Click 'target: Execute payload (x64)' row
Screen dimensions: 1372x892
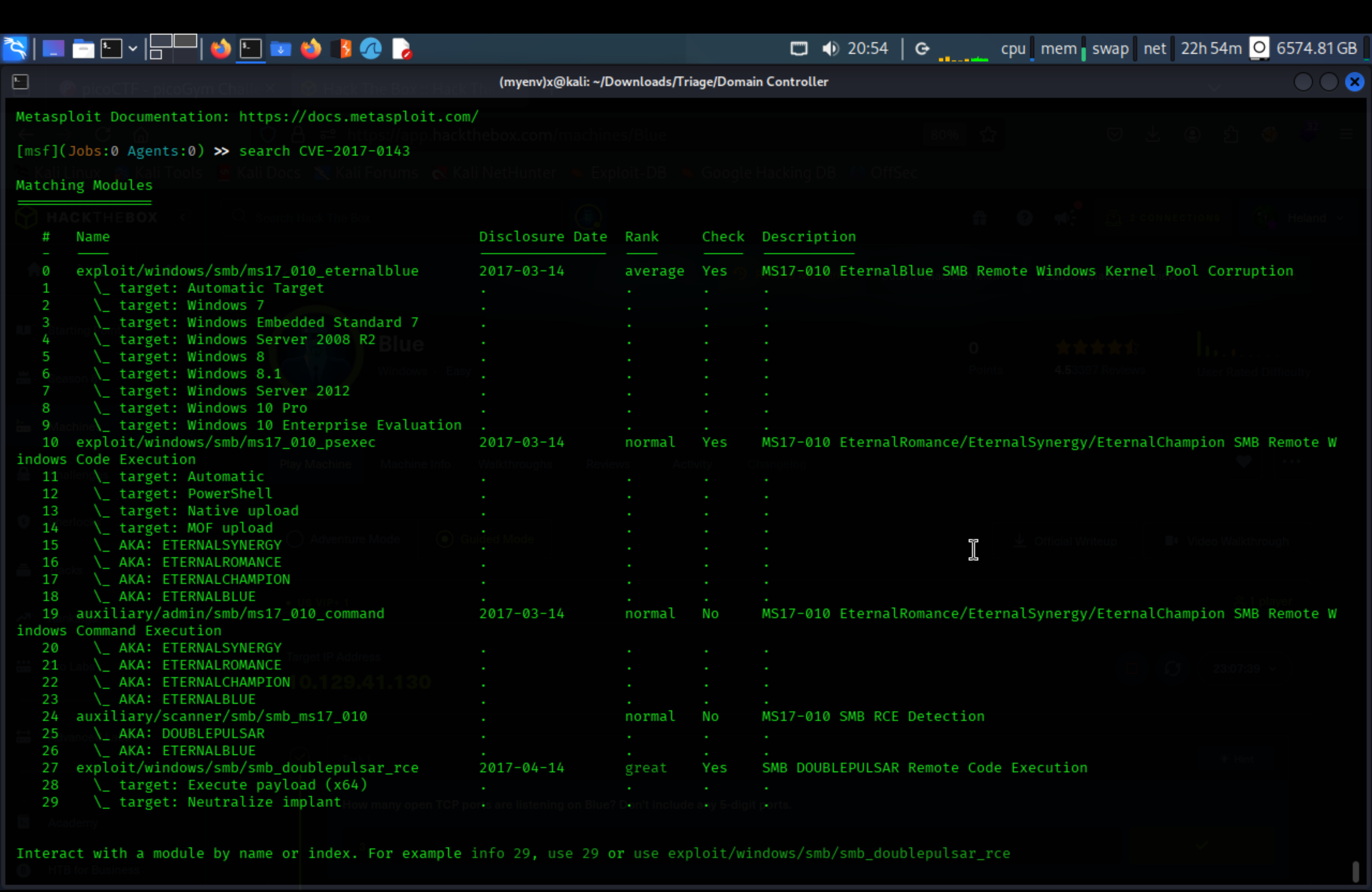click(x=243, y=785)
